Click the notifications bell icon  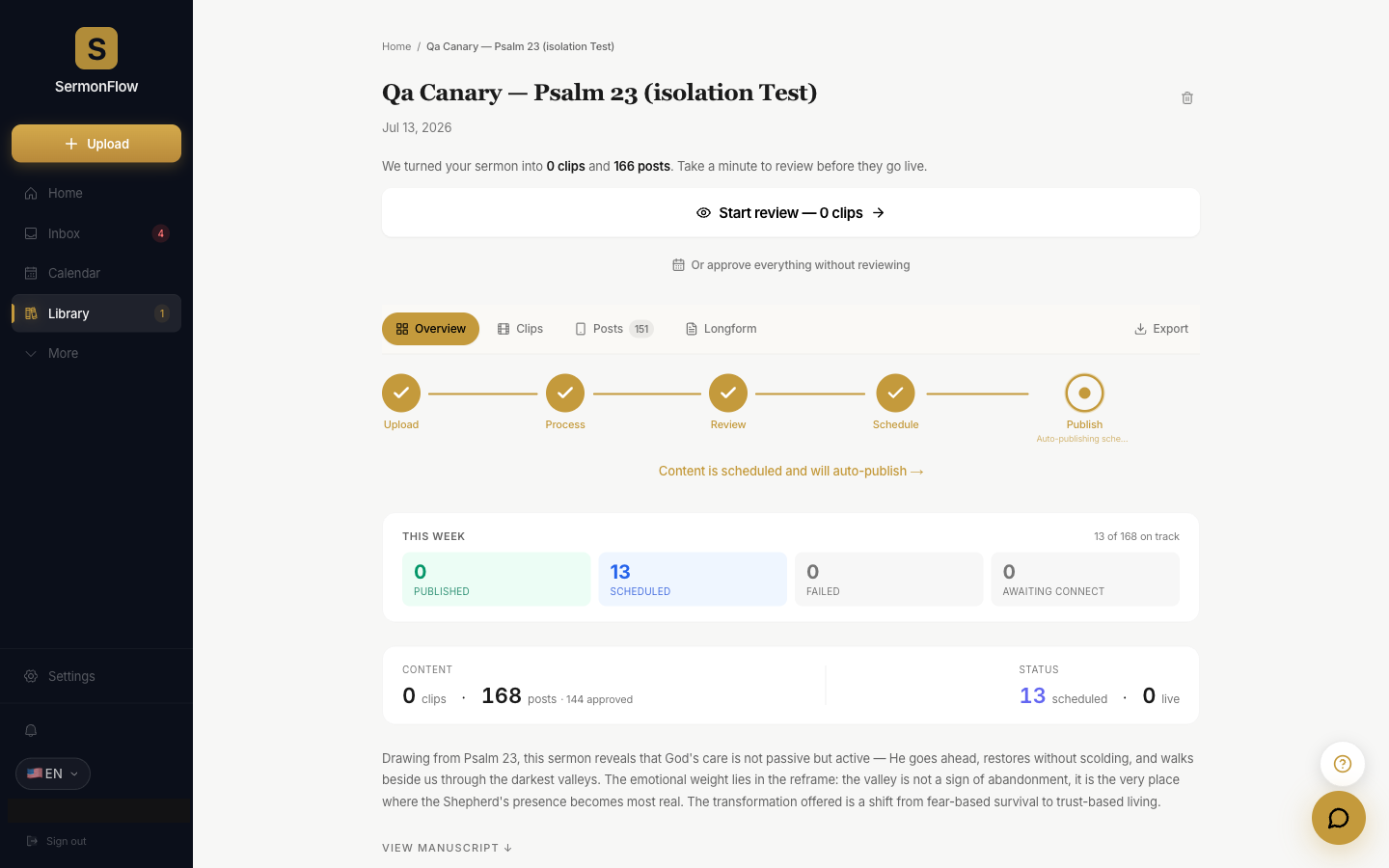tap(31, 730)
